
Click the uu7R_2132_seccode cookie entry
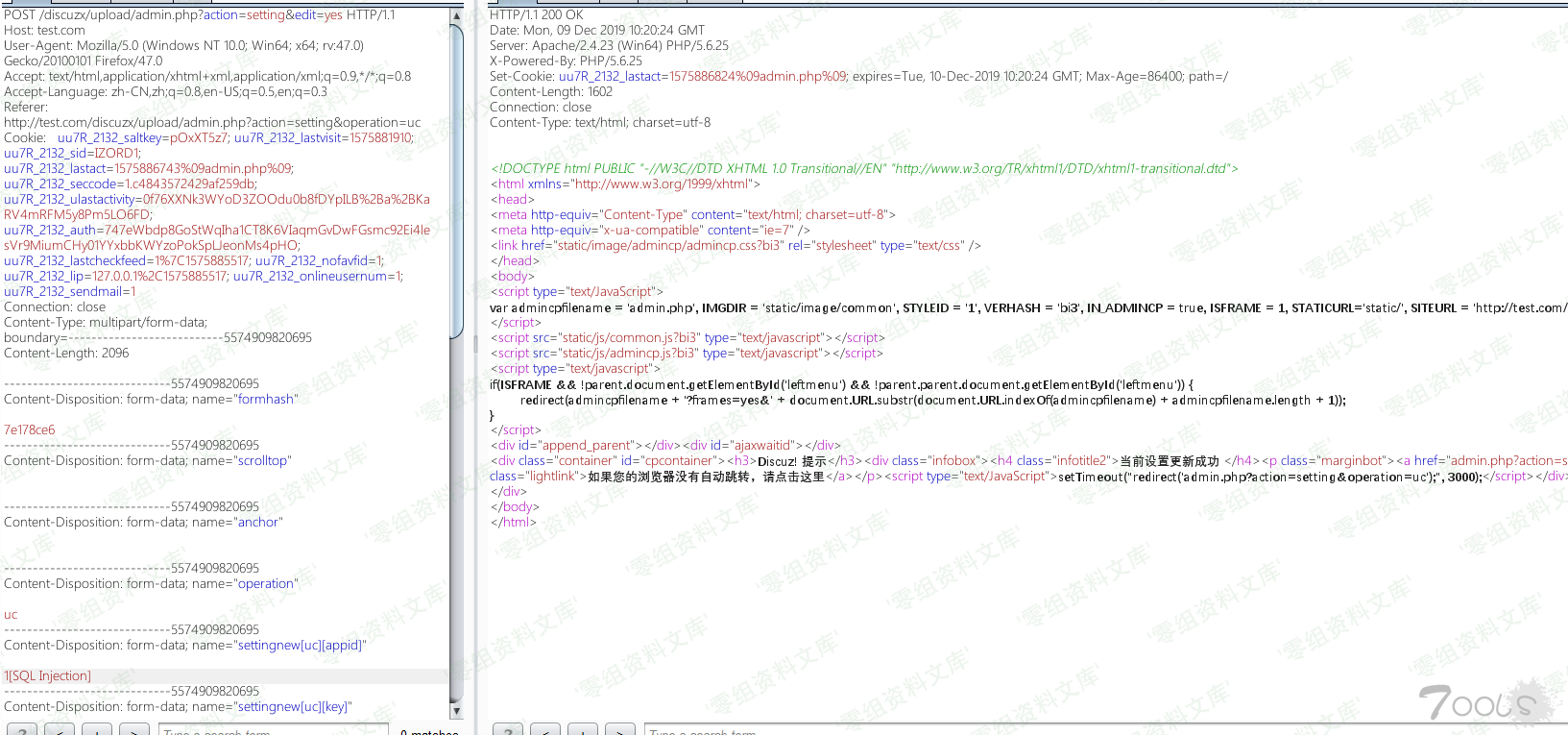click(131, 184)
